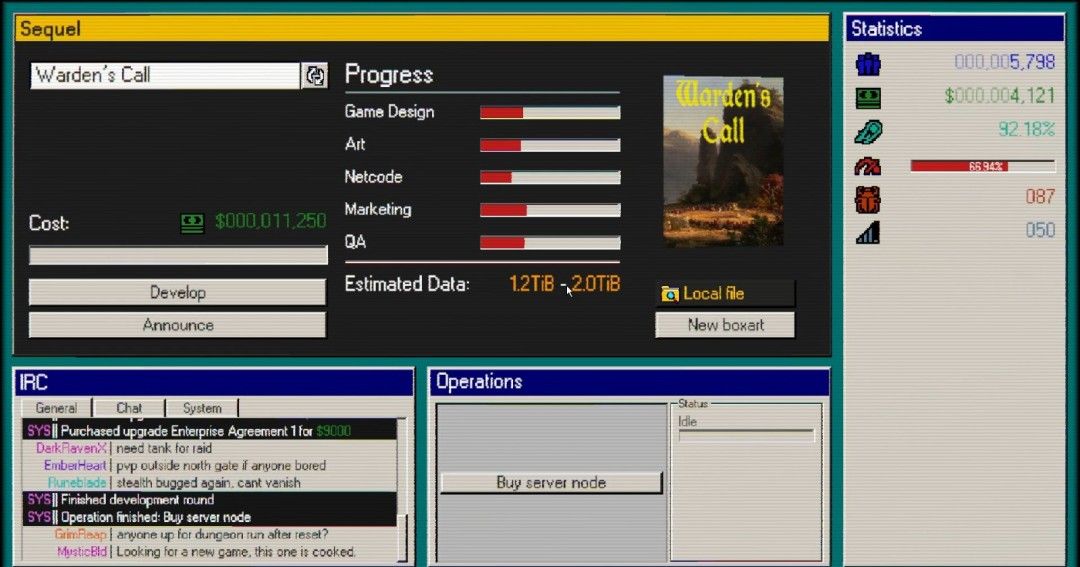Click the Warden's Call boxart thumbnail
1080x567 pixels.
723,161
